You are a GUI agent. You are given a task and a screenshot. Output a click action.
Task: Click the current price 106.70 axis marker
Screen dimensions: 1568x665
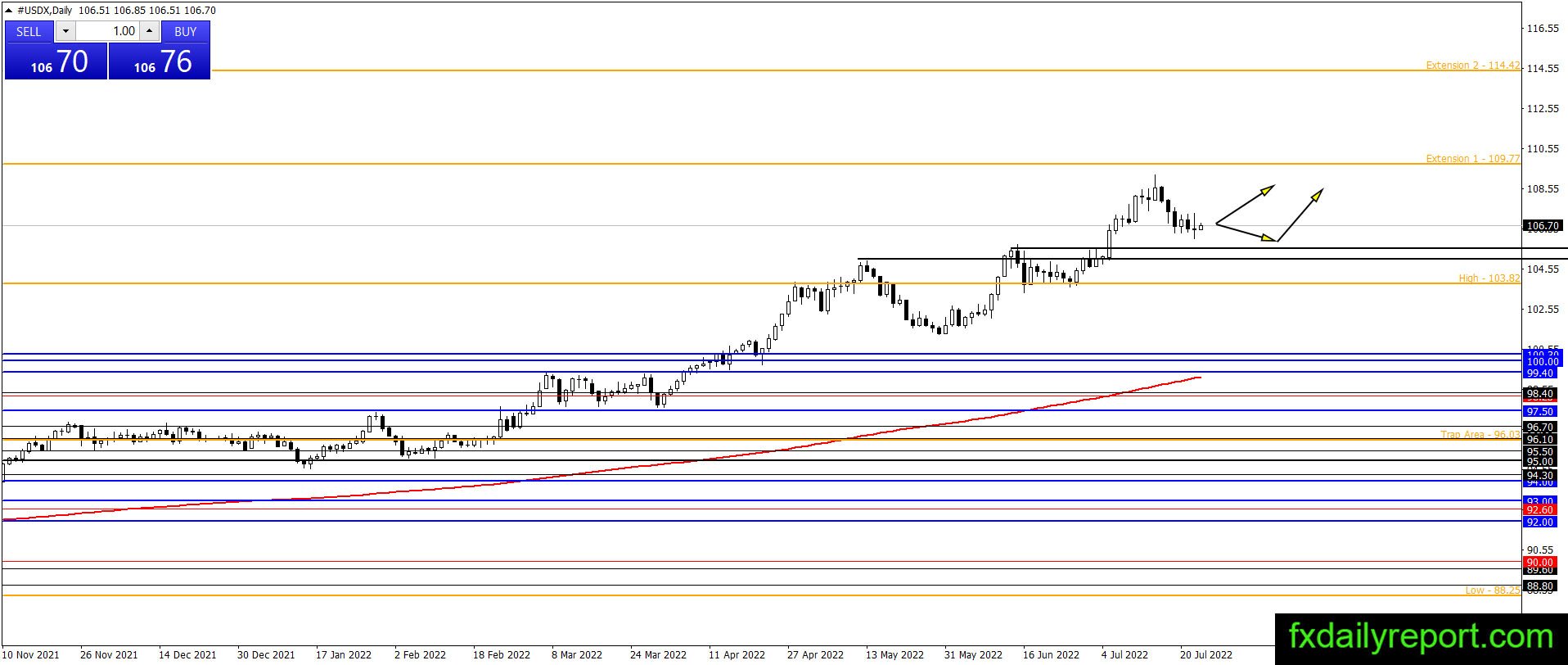point(1543,226)
